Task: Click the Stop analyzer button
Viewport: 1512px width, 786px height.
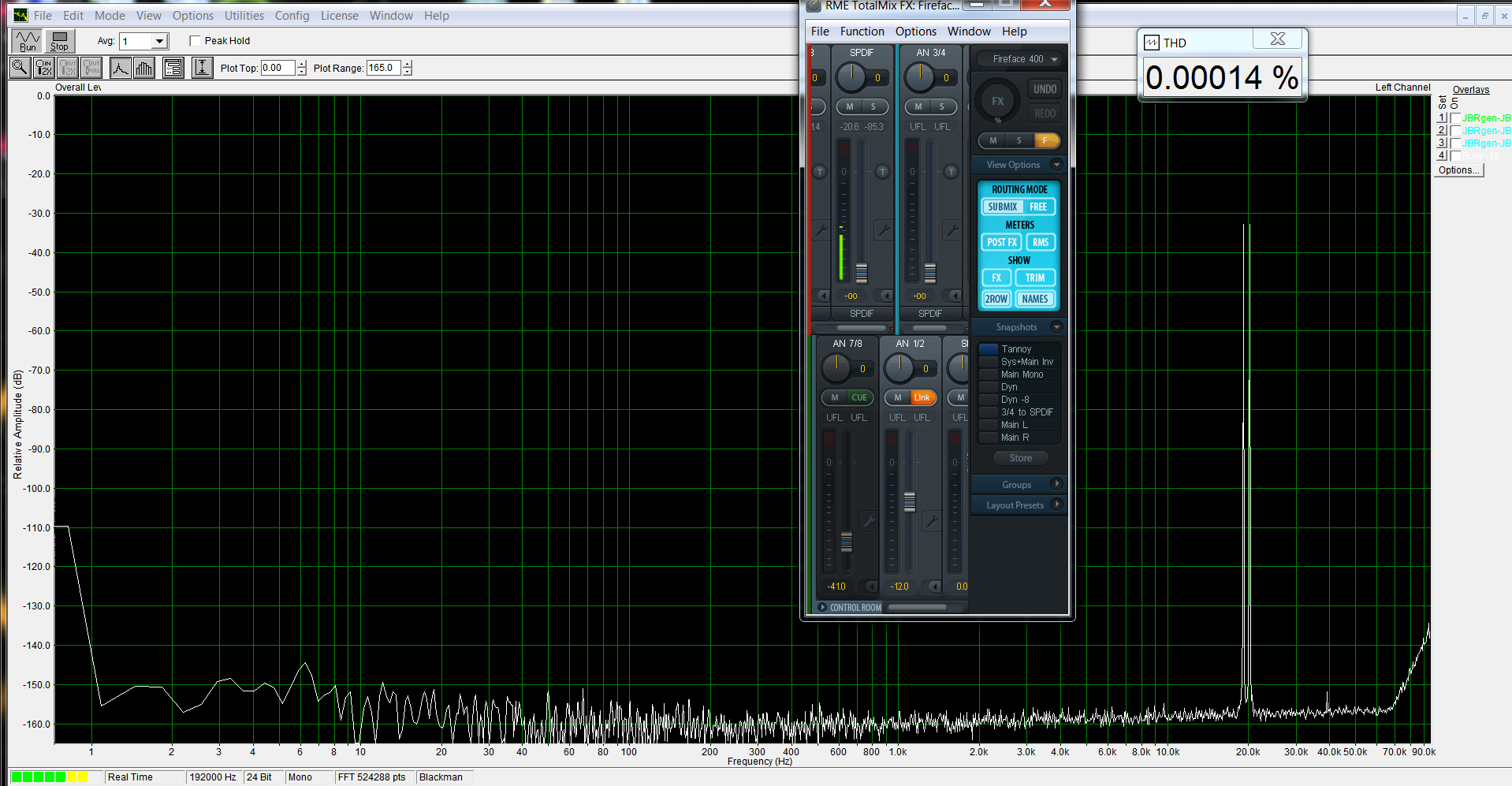Action: pos(60,41)
